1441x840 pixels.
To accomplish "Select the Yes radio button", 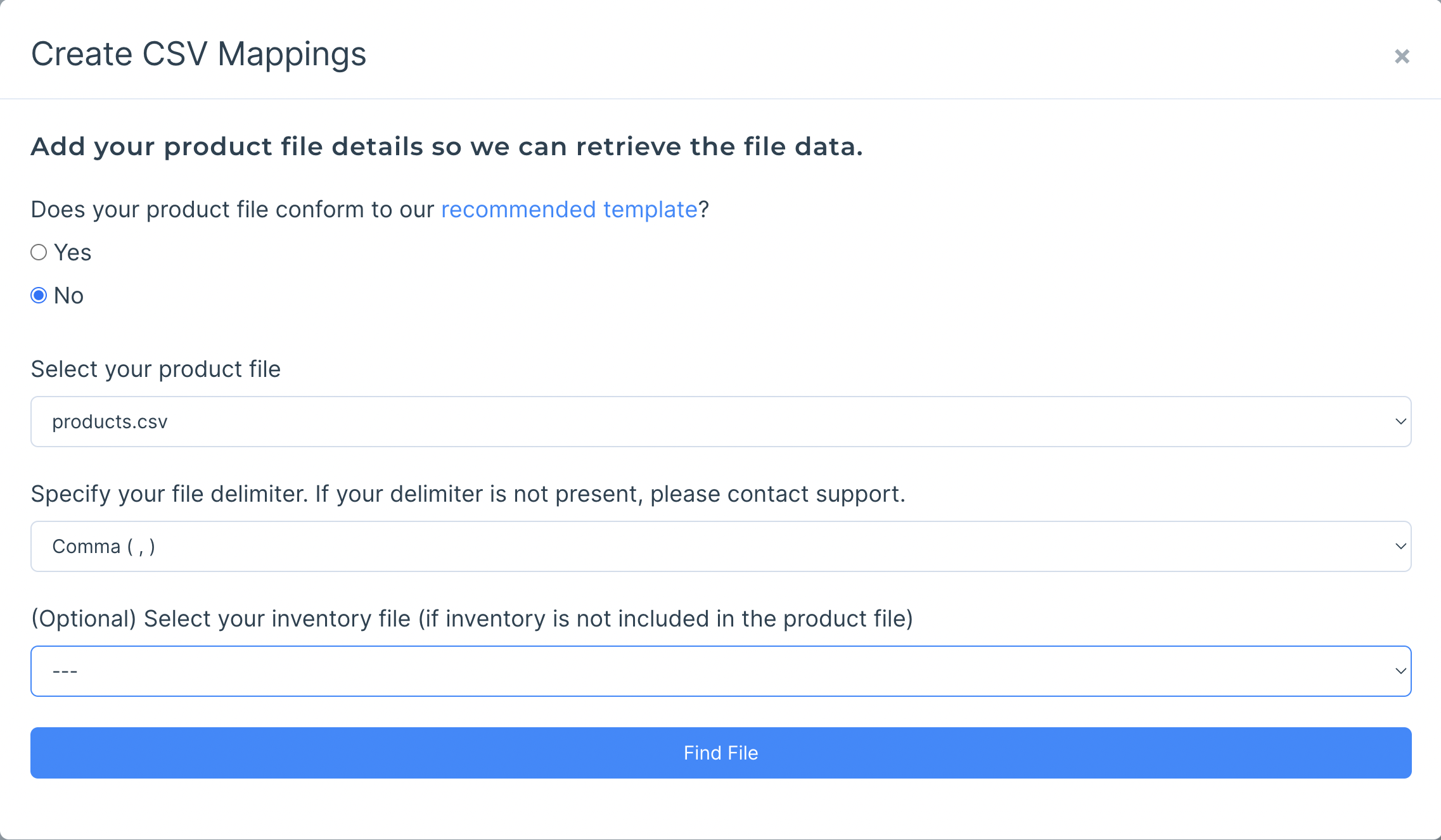I will point(39,252).
